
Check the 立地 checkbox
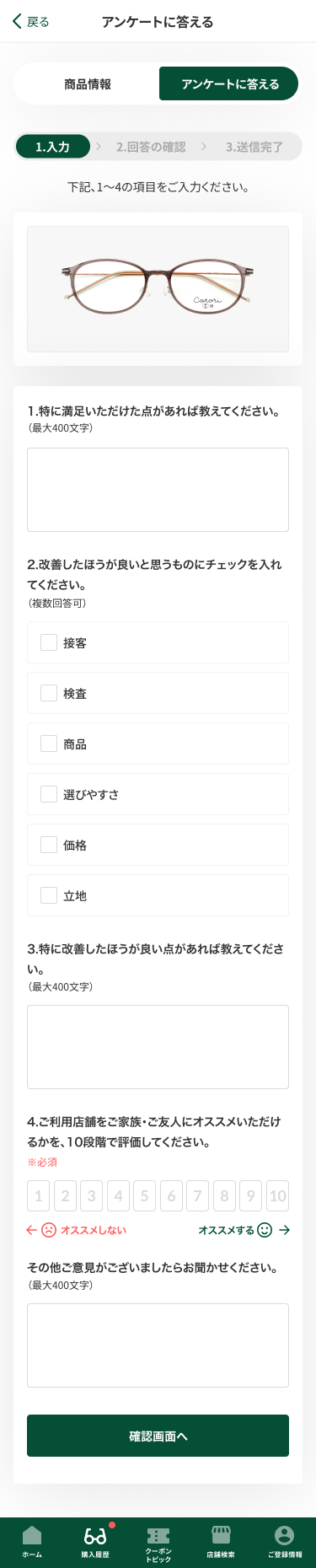pos(49,895)
